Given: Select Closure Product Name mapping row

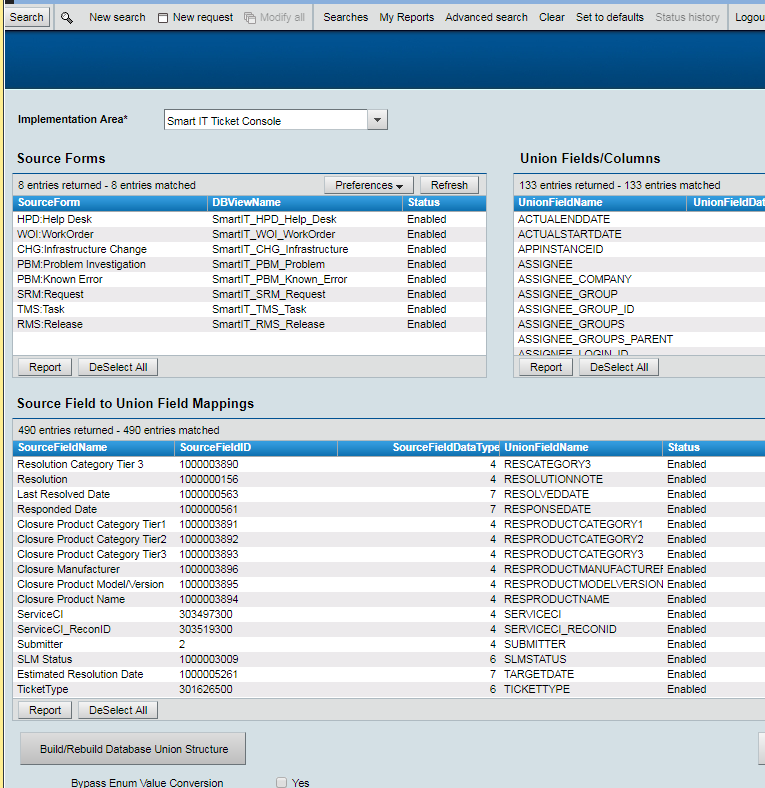Looking at the screenshot, I should coord(389,599).
